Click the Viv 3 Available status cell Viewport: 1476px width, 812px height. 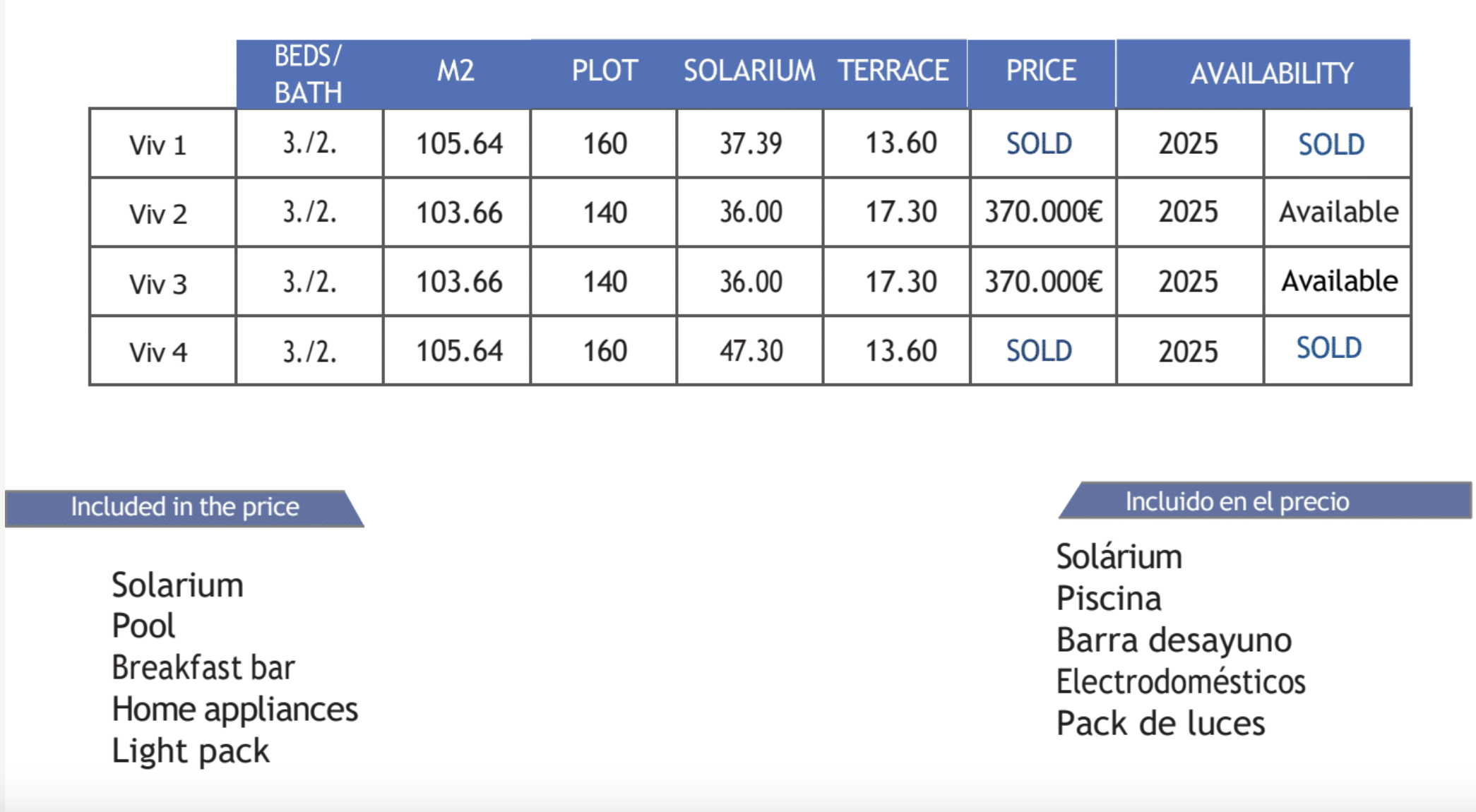(x=1339, y=281)
